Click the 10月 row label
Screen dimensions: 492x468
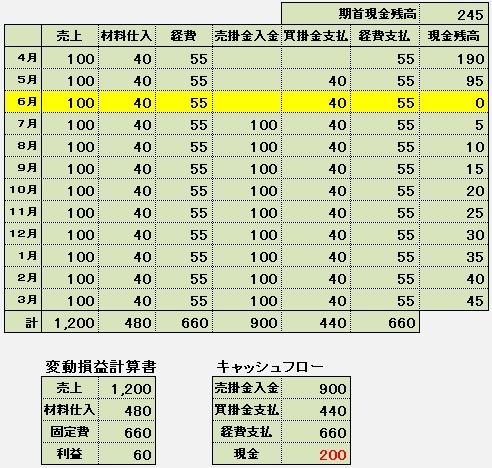[x=23, y=190]
